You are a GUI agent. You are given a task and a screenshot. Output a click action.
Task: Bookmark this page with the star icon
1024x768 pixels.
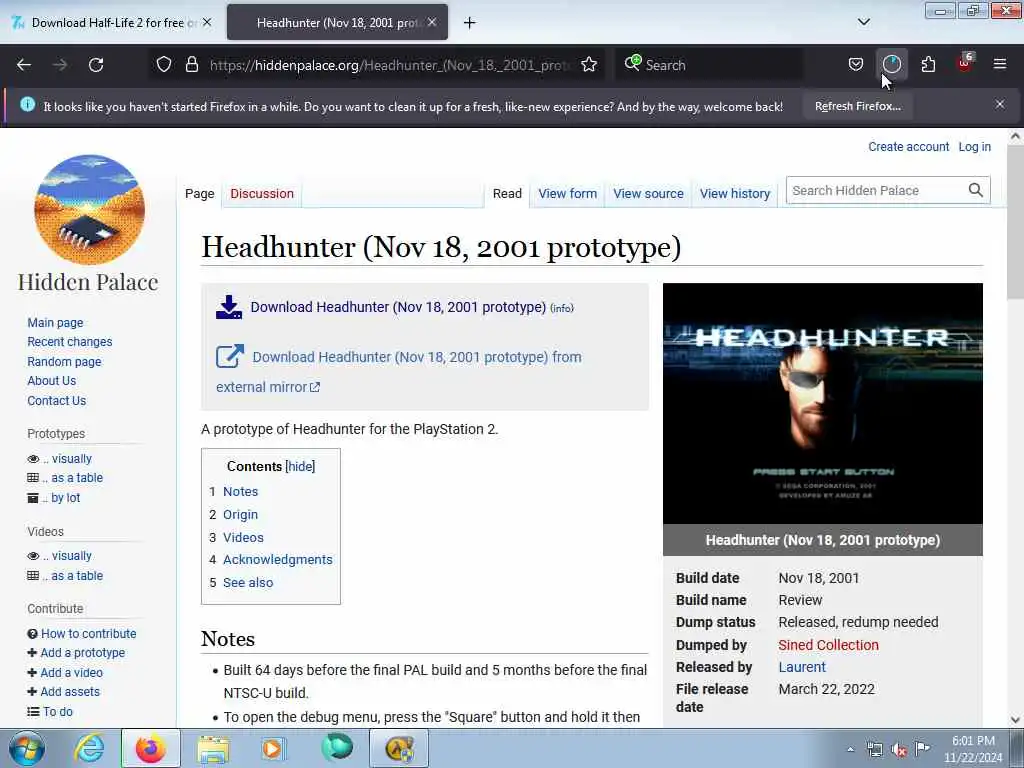(x=589, y=65)
